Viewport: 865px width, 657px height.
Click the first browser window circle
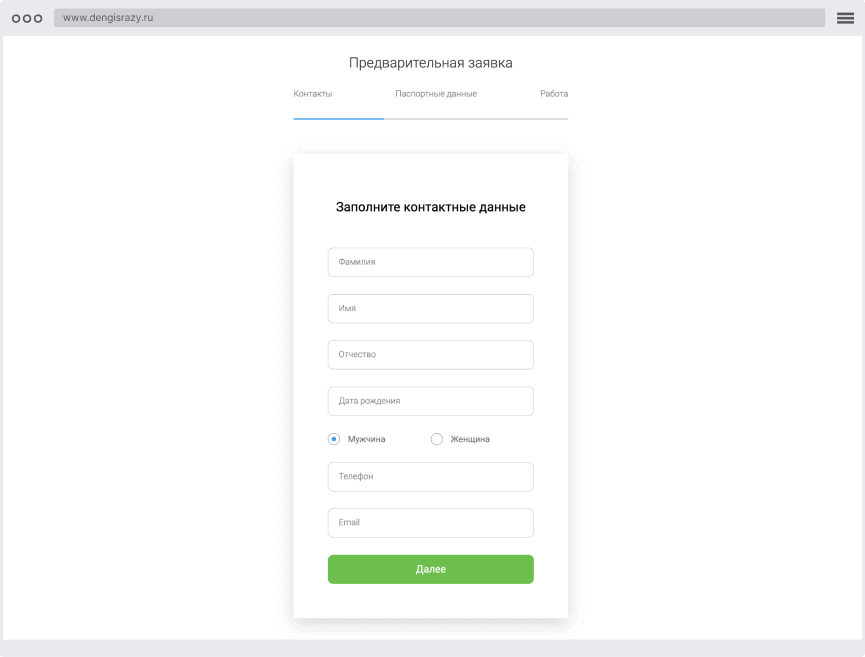tap(16, 18)
